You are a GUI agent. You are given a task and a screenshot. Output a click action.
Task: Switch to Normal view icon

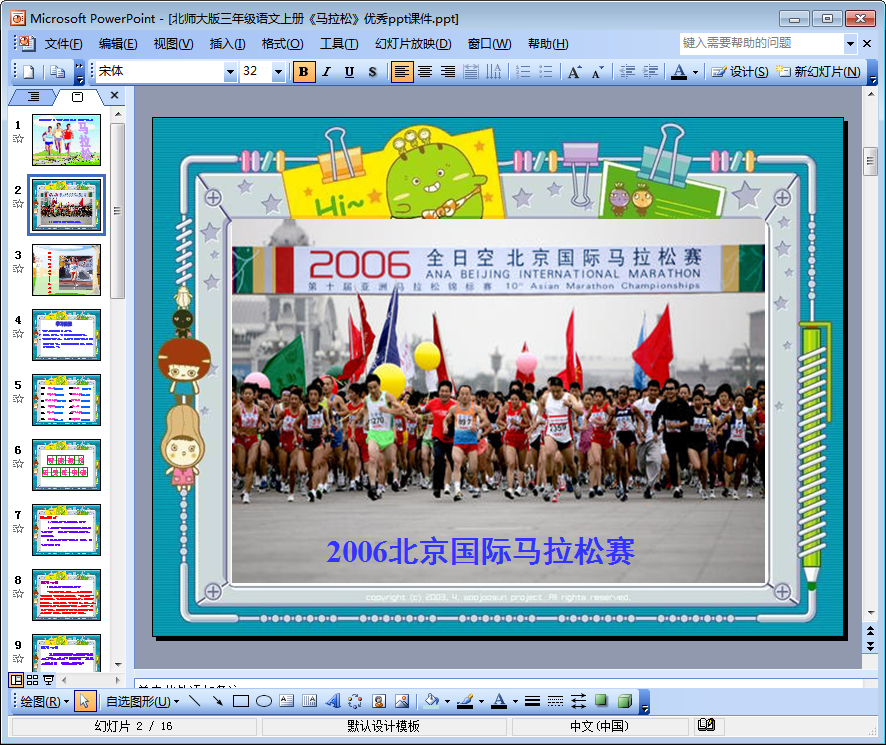(x=16, y=679)
